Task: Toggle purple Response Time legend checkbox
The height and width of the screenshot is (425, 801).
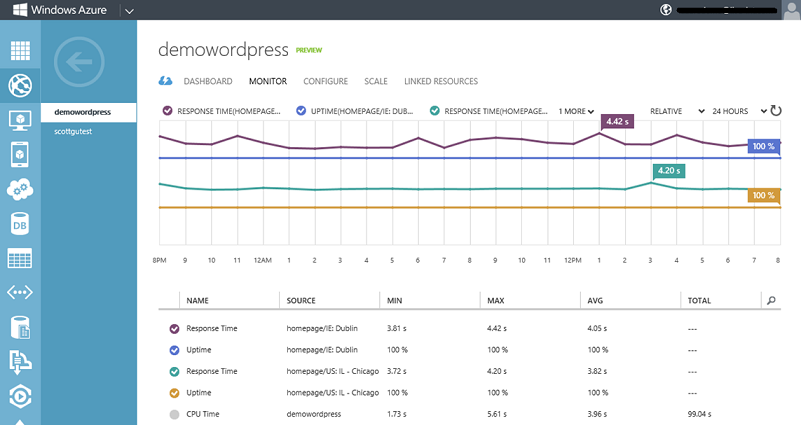Action: click(x=168, y=110)
